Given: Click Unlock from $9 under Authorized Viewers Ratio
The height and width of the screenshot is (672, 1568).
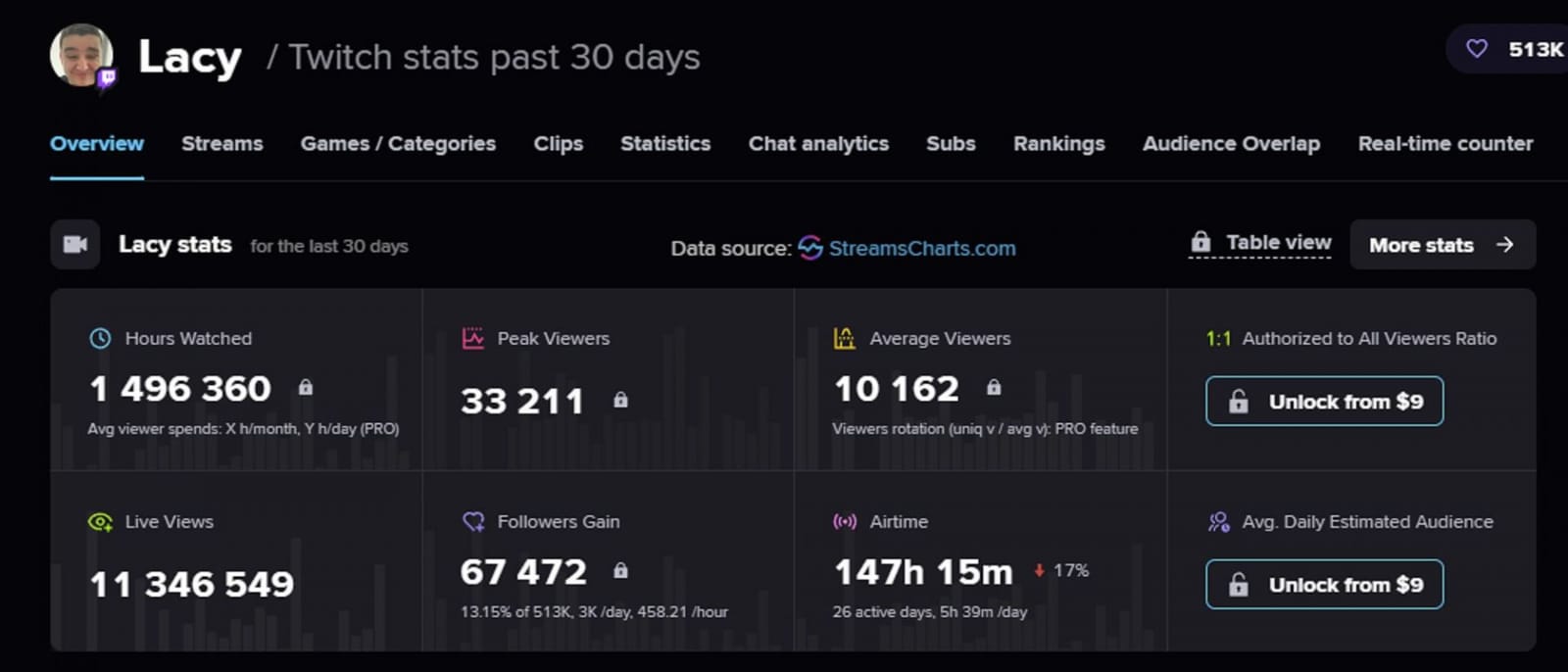Looking at the screenshot, I should (x=1324, y=401).
